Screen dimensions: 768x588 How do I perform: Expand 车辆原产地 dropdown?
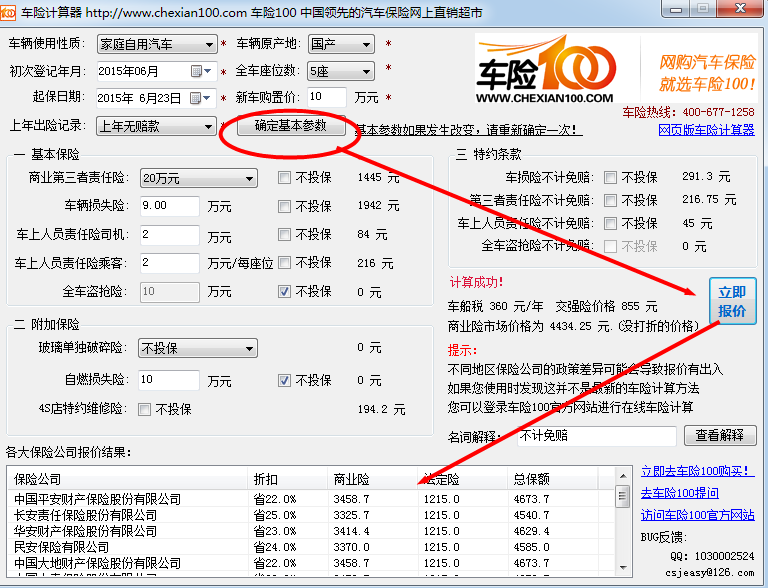coord(366,45)
